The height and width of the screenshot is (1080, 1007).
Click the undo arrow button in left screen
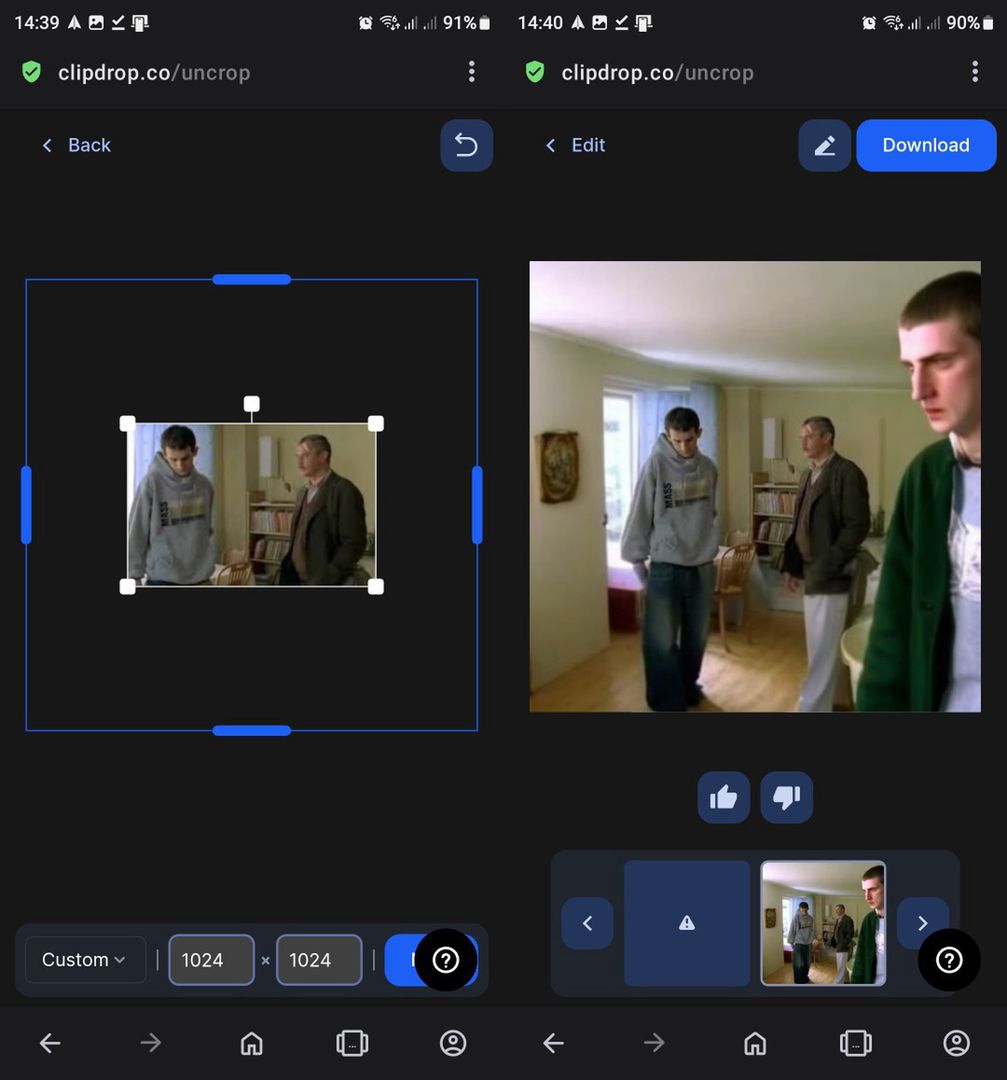coord(466,145)
